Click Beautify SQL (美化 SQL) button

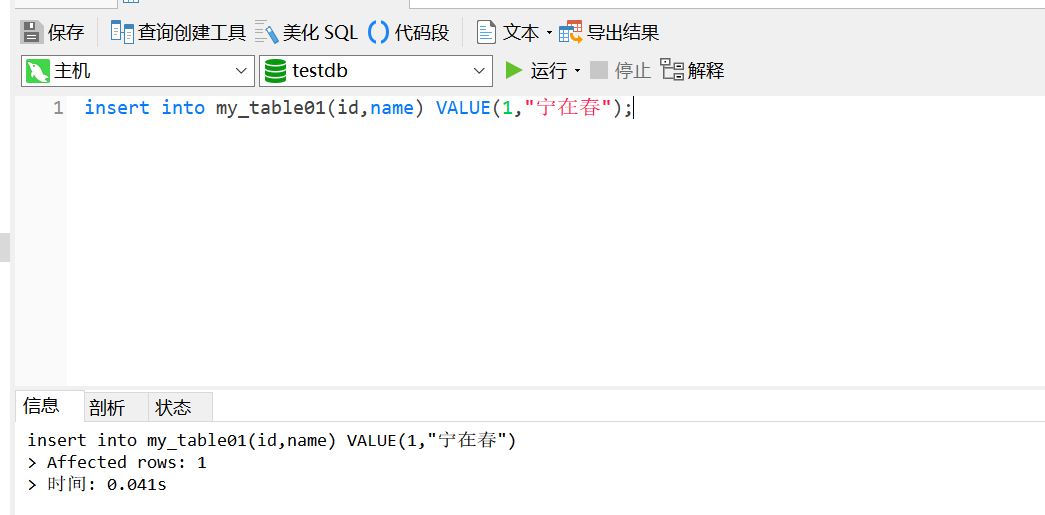tap(307, 32)
